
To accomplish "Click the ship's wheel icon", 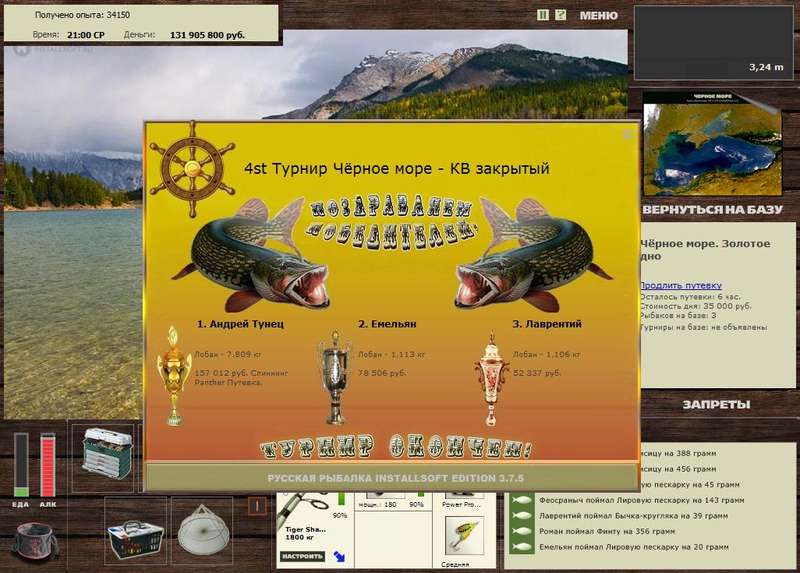I will pos(192,169).
